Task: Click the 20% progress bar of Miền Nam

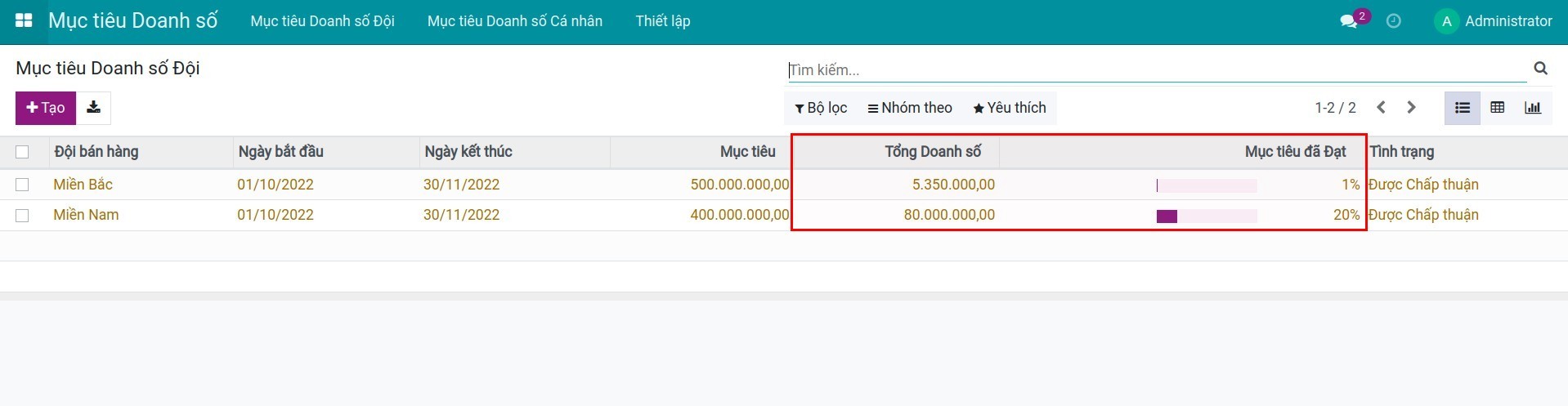Action: [x=1207, y=216]
